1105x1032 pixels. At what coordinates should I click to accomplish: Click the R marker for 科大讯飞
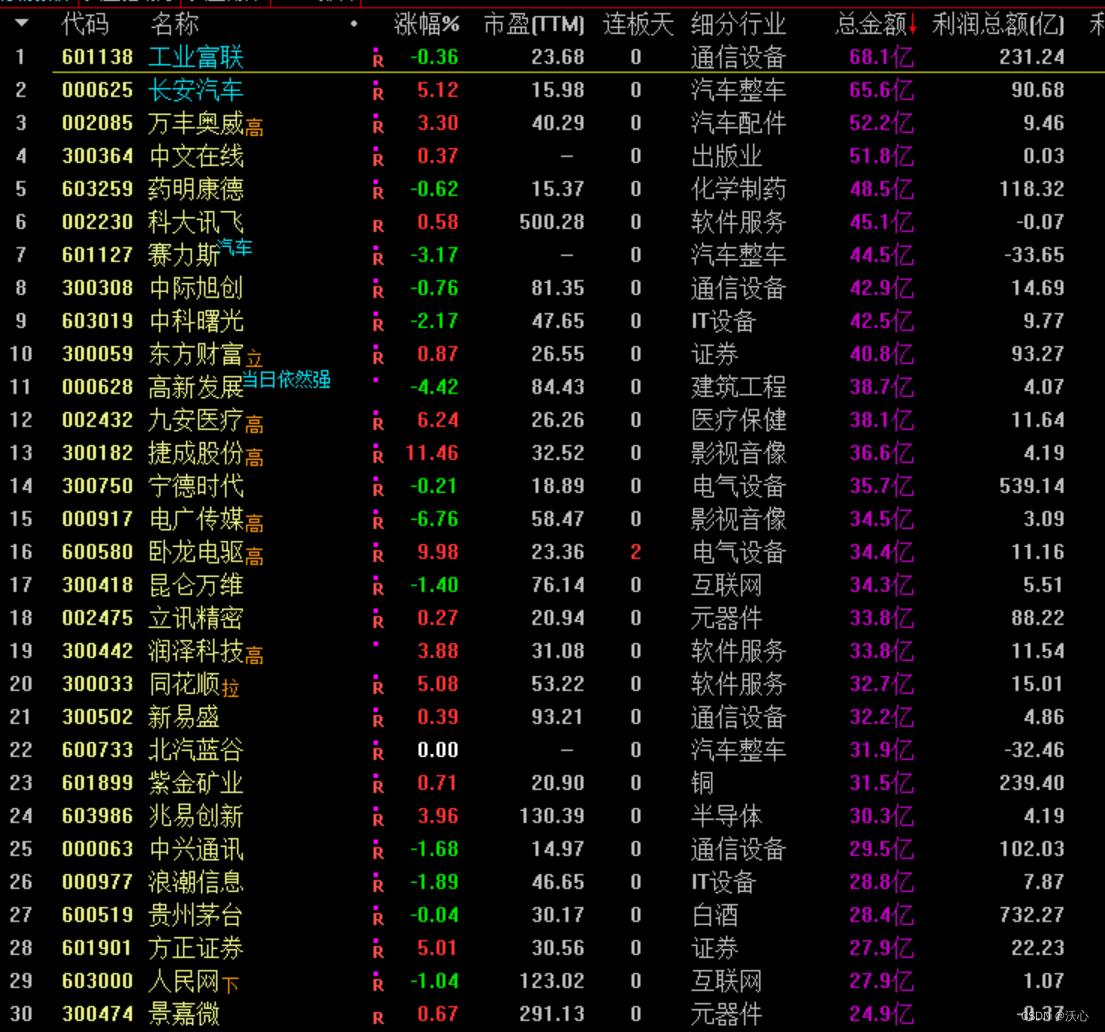[378, 224]
